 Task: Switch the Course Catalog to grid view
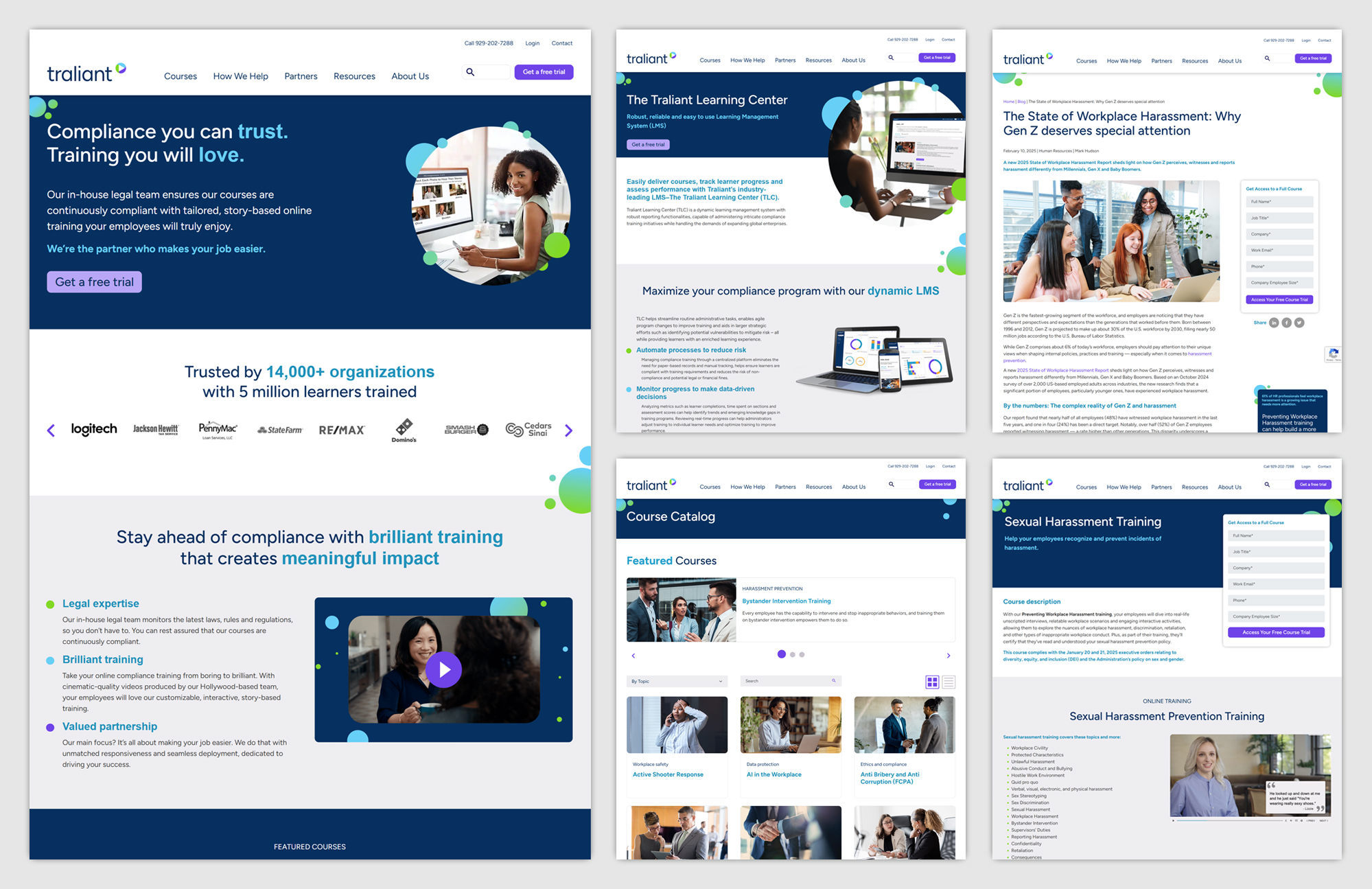pos(933,682)
